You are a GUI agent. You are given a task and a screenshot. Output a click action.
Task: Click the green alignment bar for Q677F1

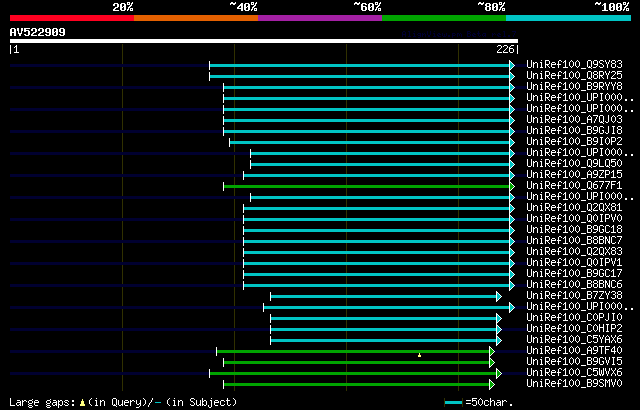[367, 186]
